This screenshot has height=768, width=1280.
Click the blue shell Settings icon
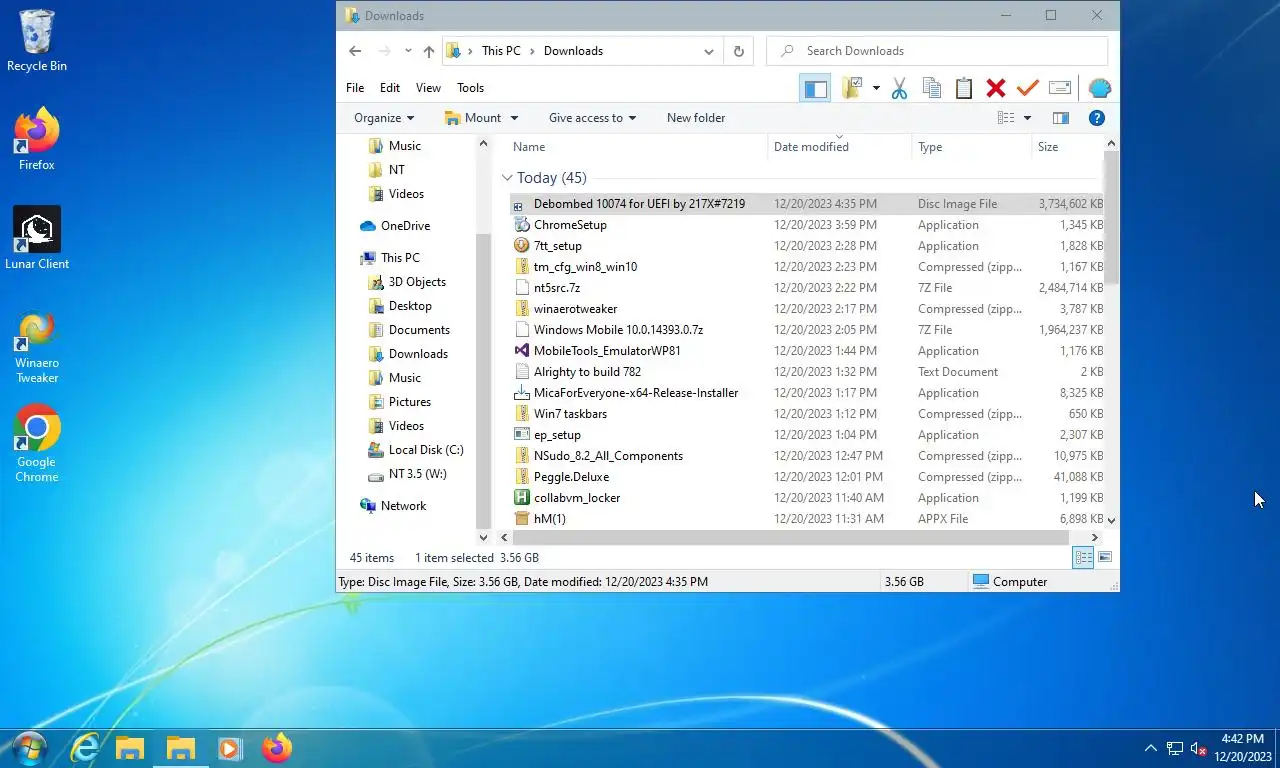(x=1099, y=88)
